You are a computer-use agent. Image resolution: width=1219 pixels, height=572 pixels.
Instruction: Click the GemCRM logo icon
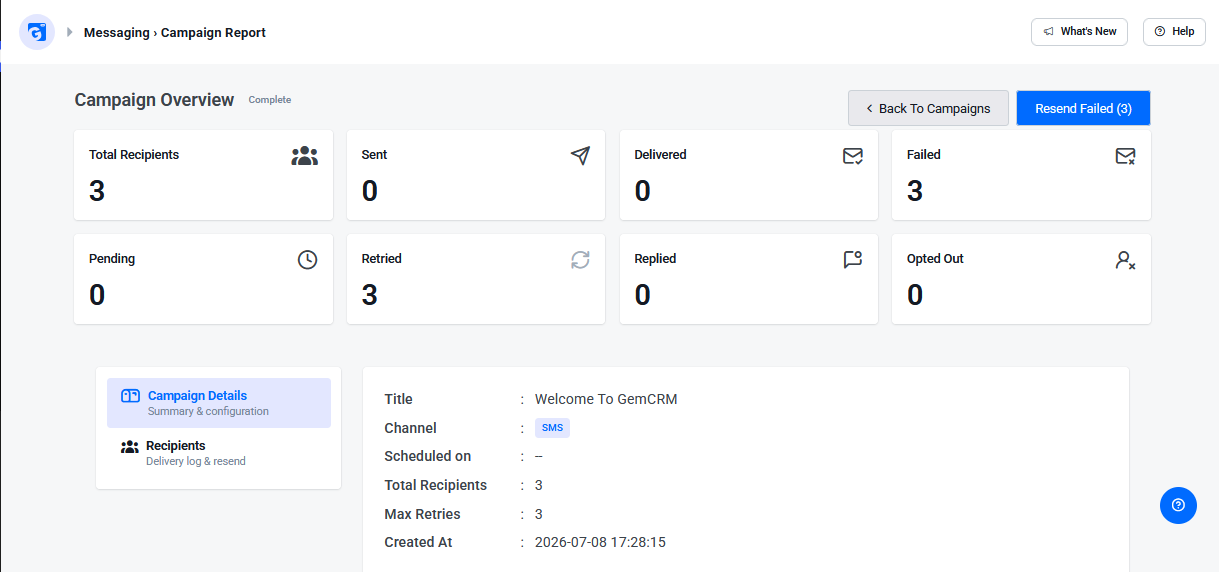37,32
